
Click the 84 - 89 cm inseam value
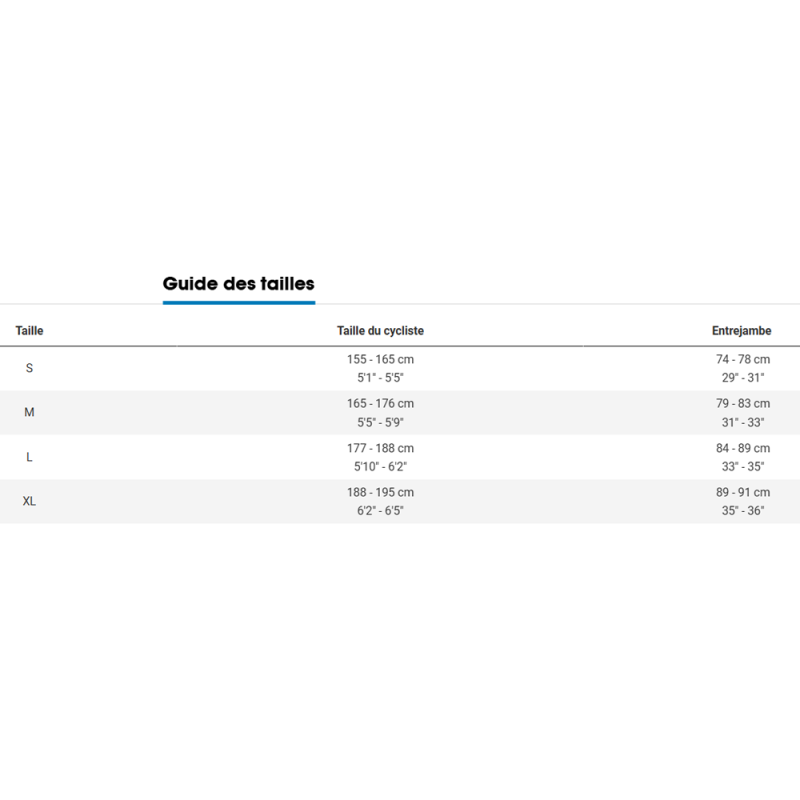point(742,448)
